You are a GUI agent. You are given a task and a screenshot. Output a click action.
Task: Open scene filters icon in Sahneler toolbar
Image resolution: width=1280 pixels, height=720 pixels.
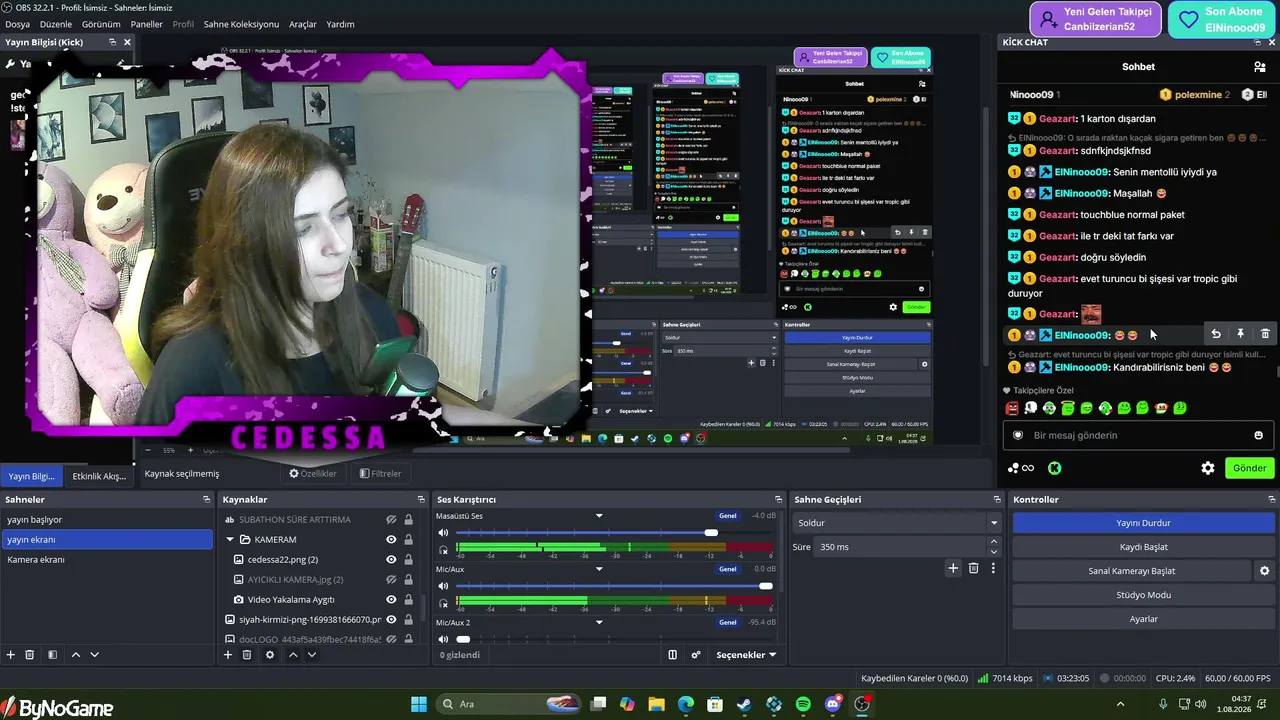click(51, 655)
